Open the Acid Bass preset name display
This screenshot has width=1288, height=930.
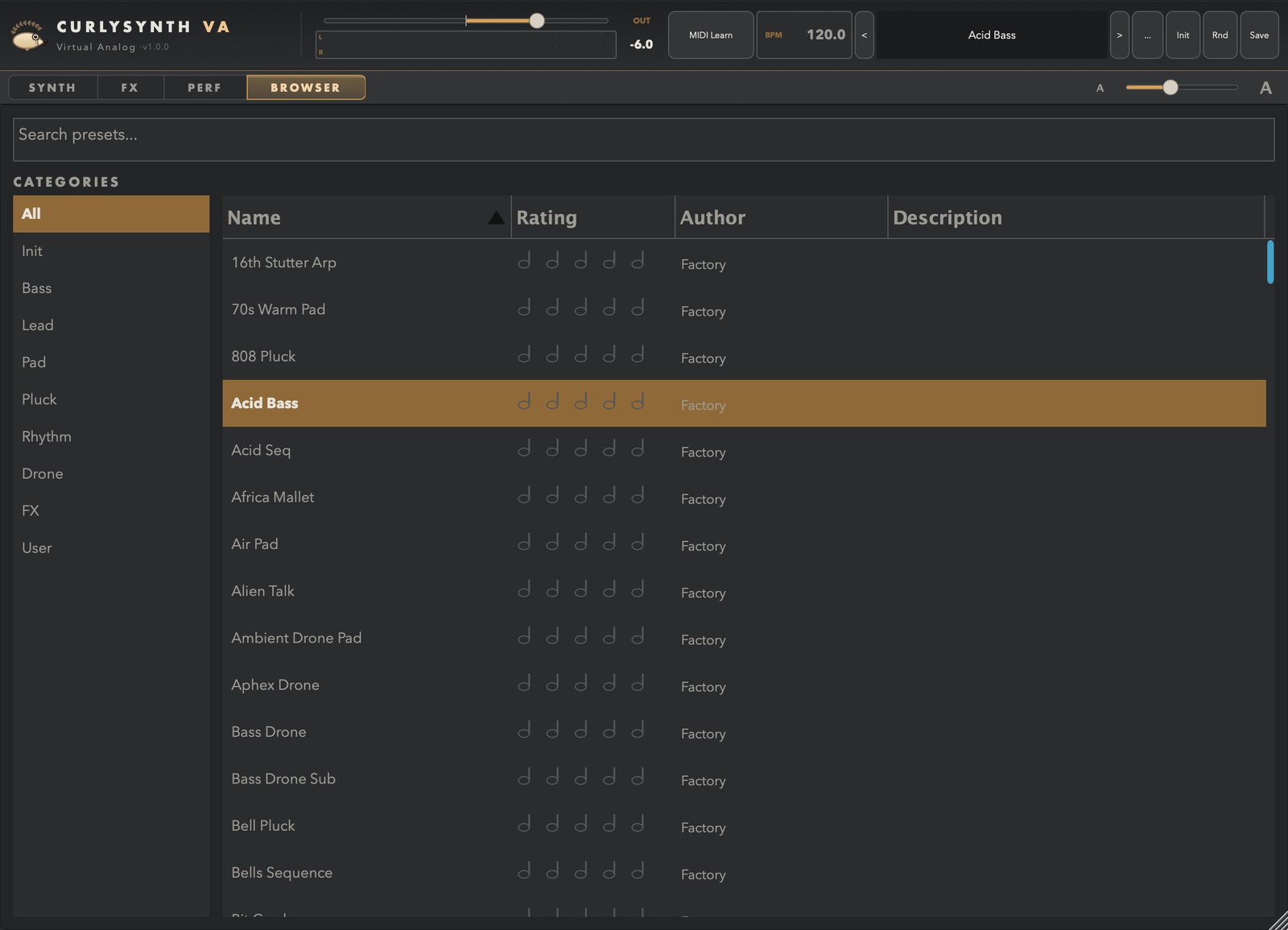tap(992, 35)
